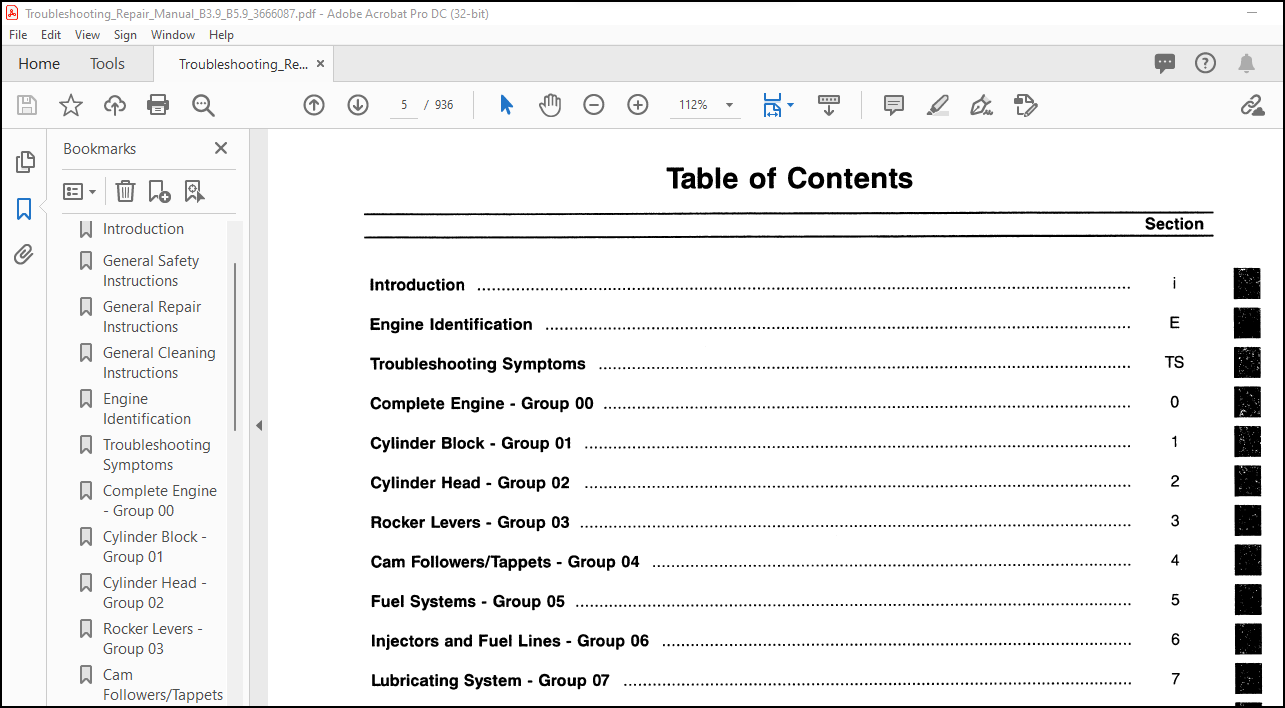
Task: Click 'Lubricating System - Group 07' contents entry
Action: pyautogui.click(x=490, y=680)
